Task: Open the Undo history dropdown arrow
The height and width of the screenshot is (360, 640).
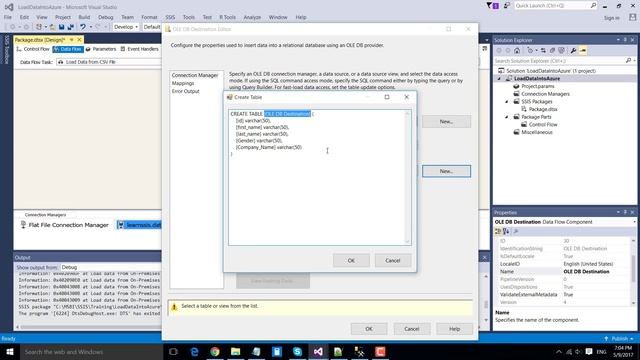Action: (91, 27)
